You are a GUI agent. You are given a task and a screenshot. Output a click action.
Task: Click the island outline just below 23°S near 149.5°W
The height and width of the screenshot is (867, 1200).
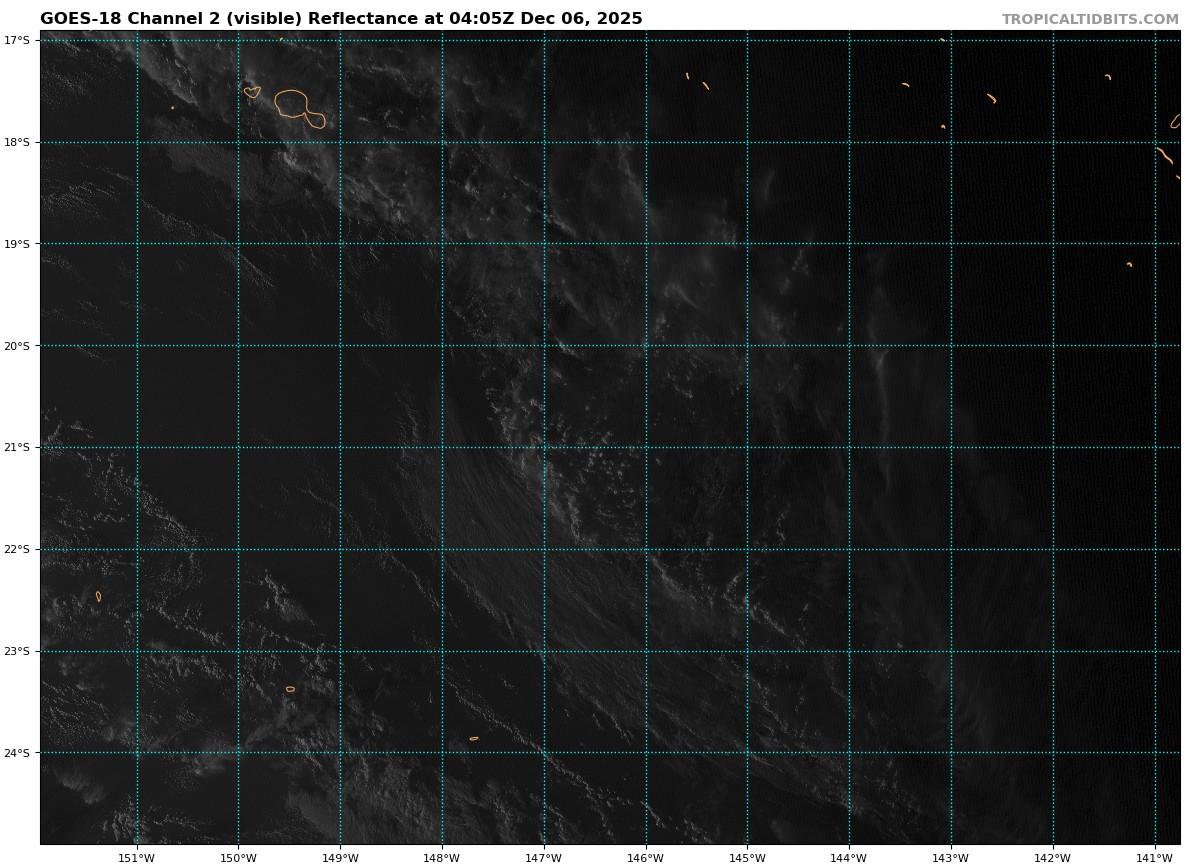point(290,689)
